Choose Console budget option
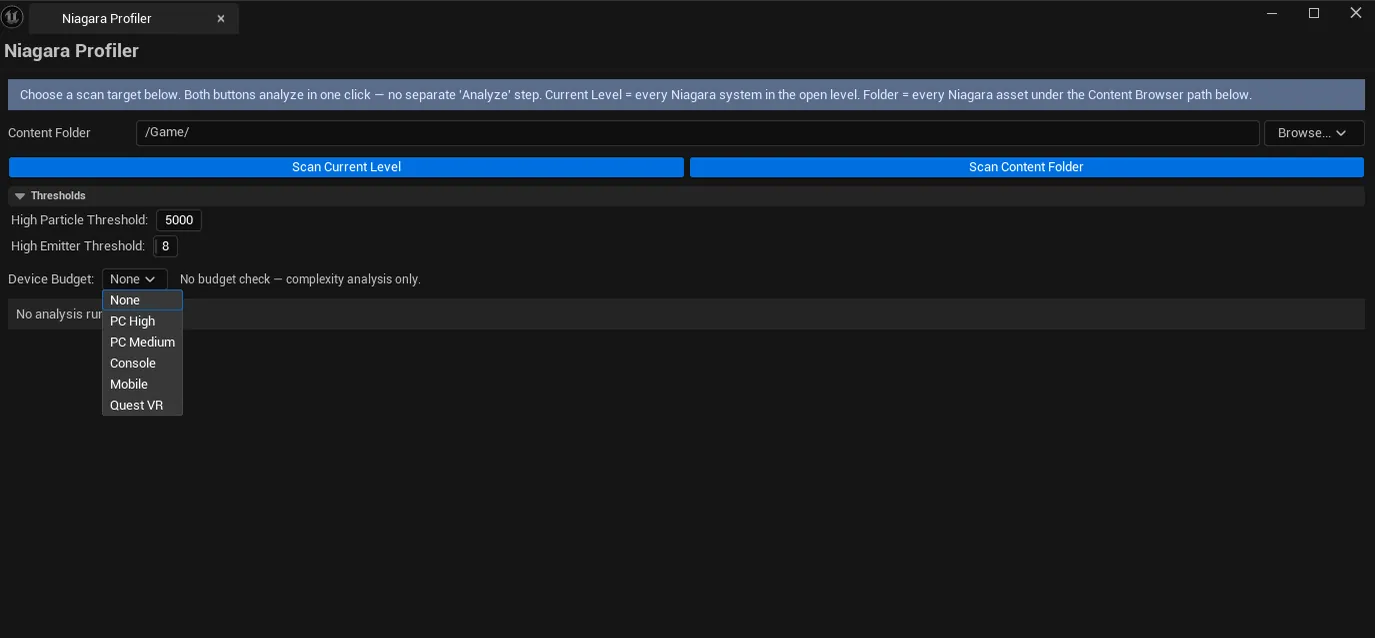The image size is (1375, 638). point(142,363)
